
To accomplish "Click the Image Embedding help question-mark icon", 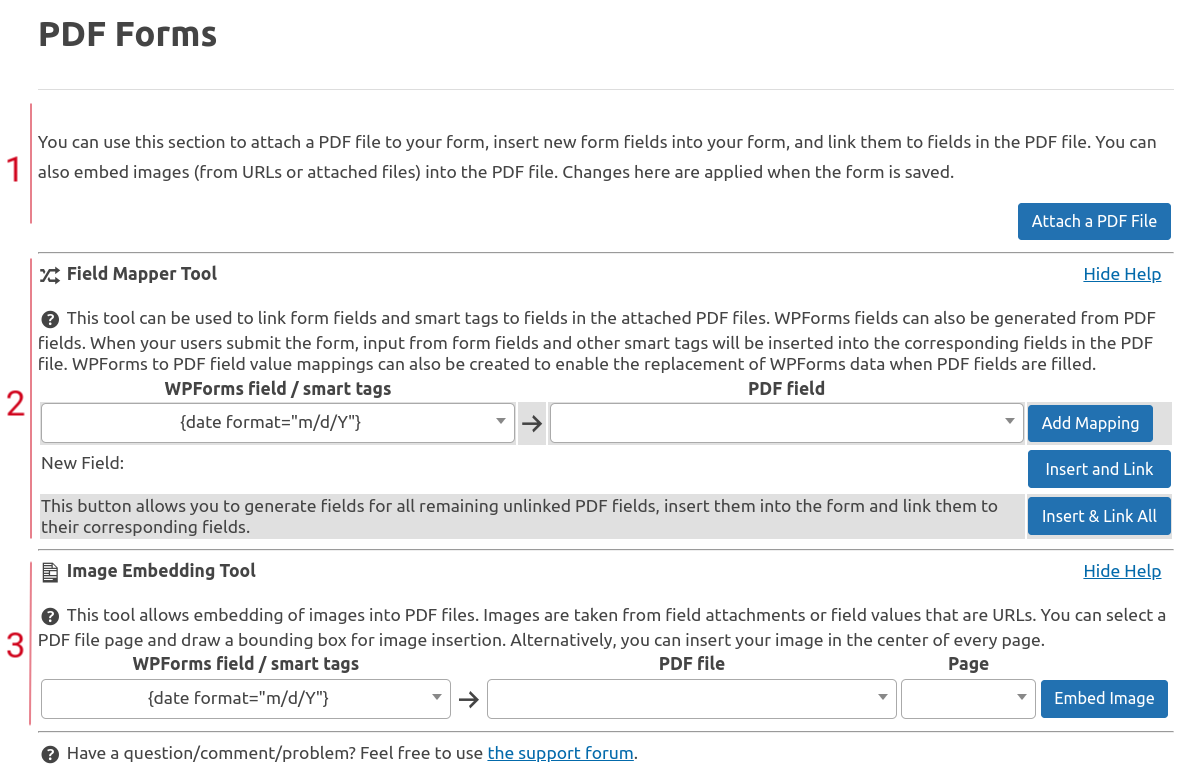I will point(50,616).
